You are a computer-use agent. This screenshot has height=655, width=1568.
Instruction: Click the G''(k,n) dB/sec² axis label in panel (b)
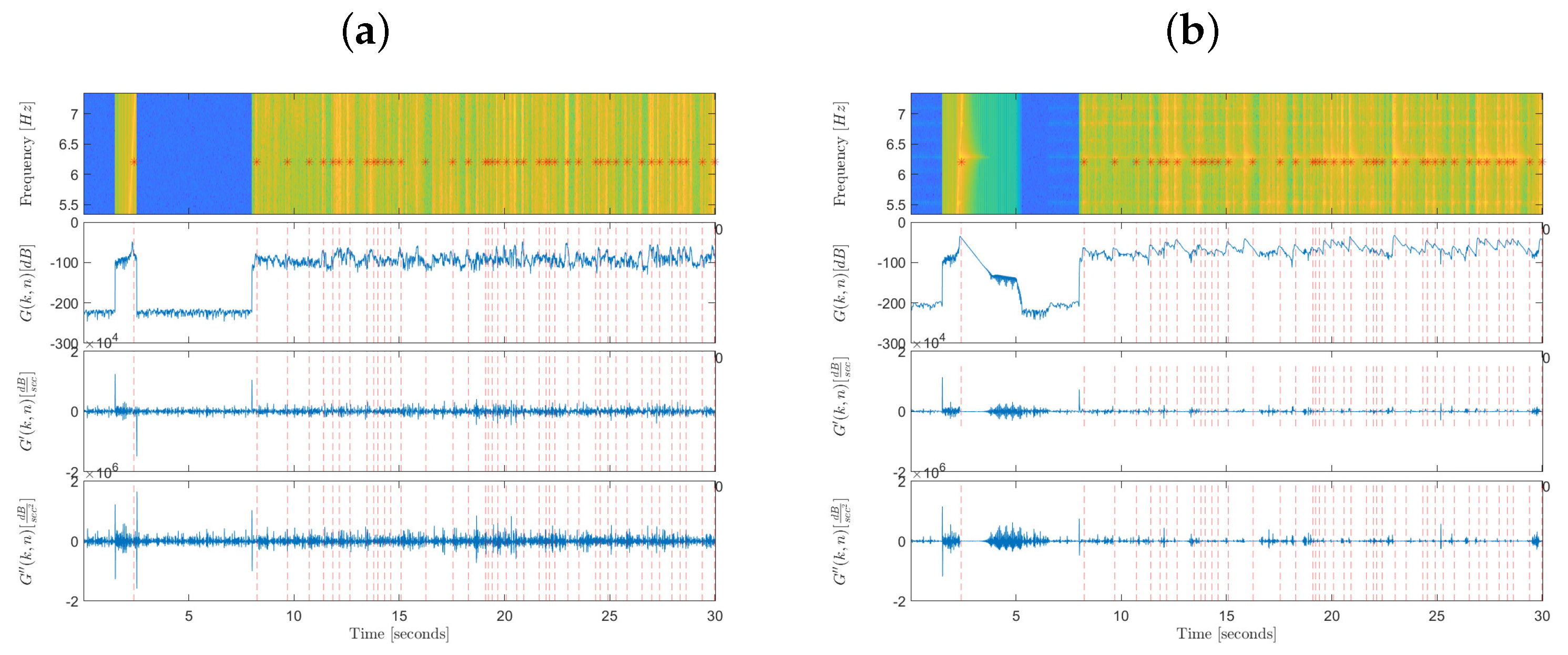point(841,542)
